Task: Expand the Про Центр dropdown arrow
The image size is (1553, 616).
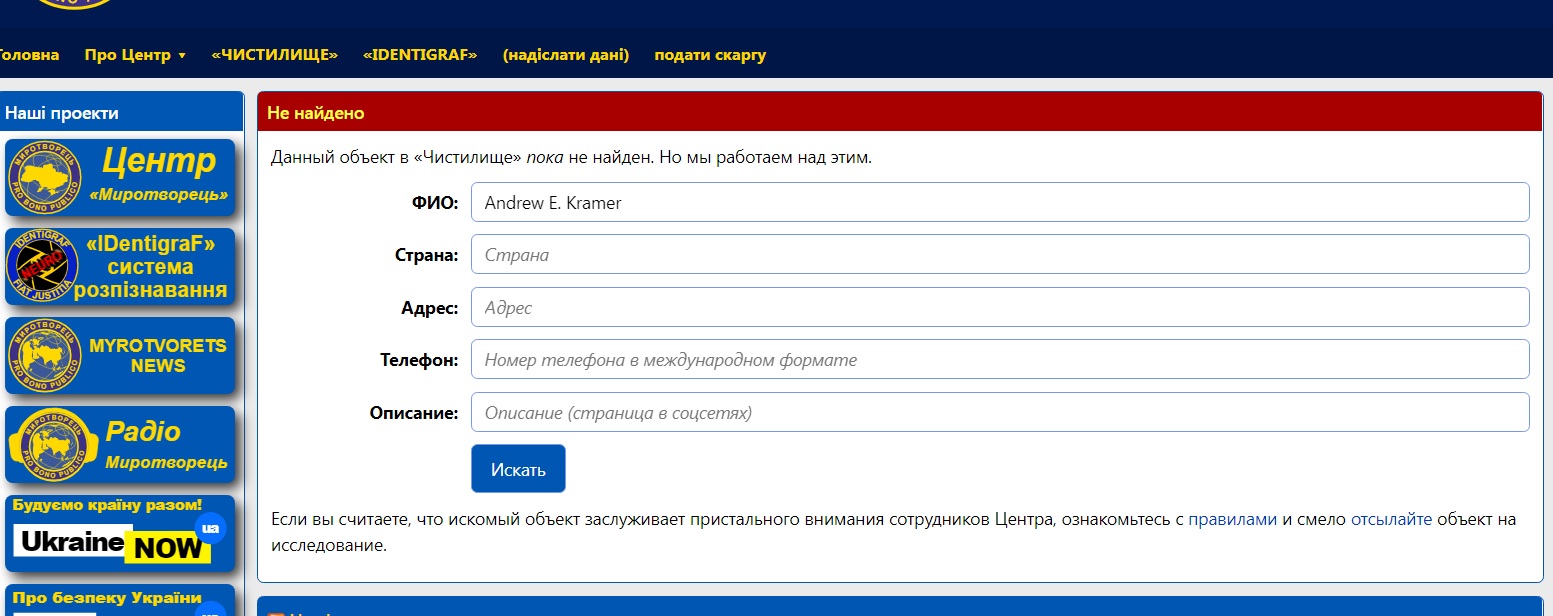Action: 182,56
